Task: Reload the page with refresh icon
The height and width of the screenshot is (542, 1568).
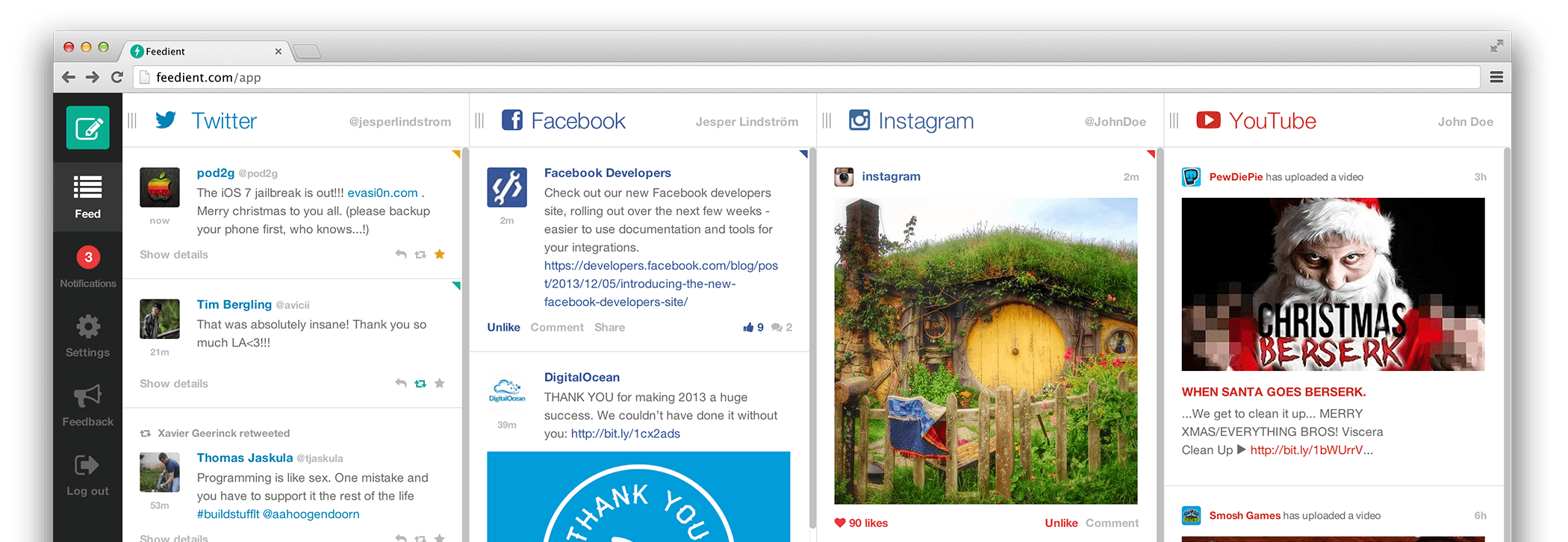Action: click(x=117, y=77)
